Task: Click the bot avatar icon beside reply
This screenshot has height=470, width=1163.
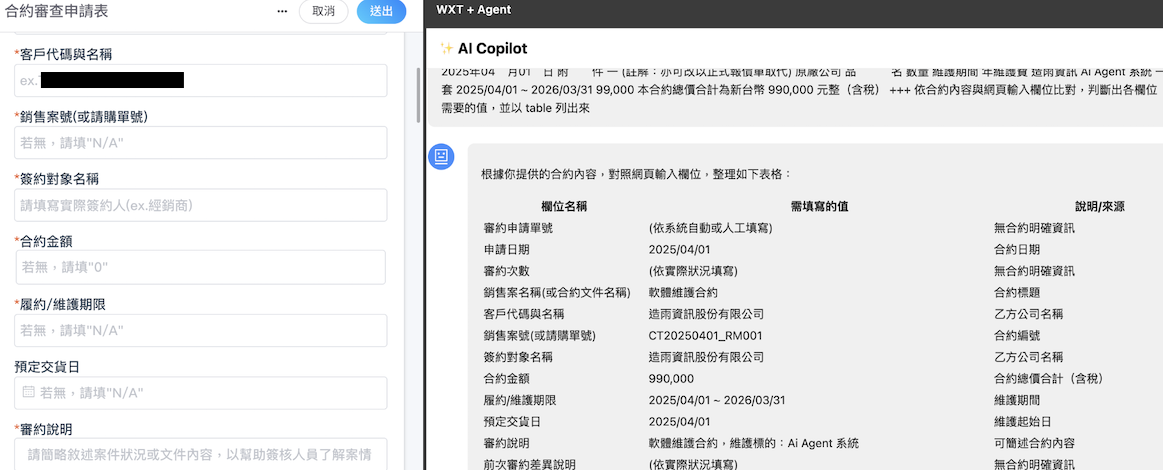Action: (x=441, y=156)
